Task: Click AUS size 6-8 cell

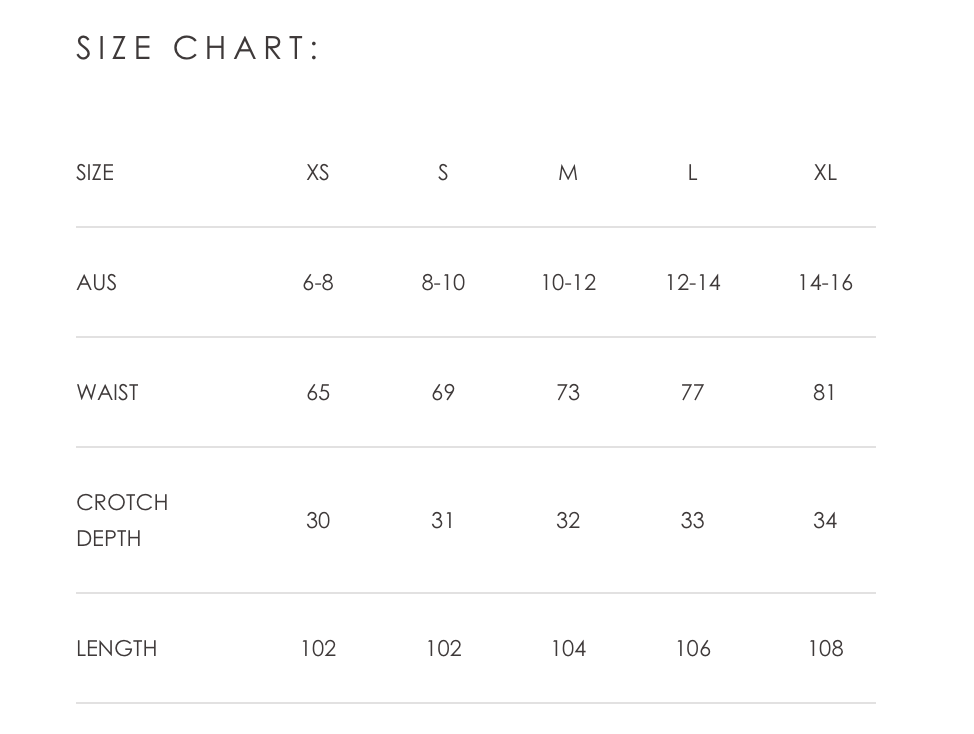Action: [x=318, y=283]
